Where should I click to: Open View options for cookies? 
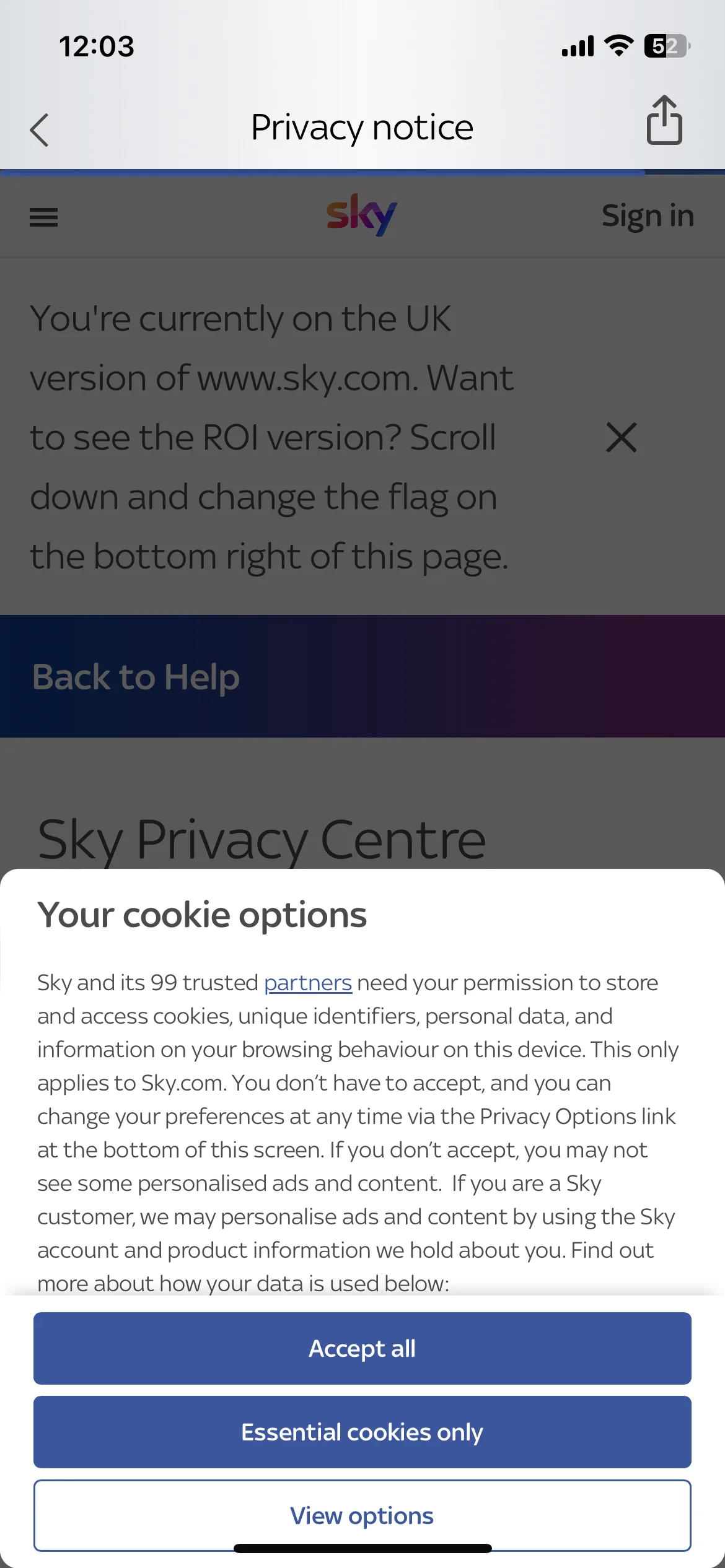[x=362, y=1515]
